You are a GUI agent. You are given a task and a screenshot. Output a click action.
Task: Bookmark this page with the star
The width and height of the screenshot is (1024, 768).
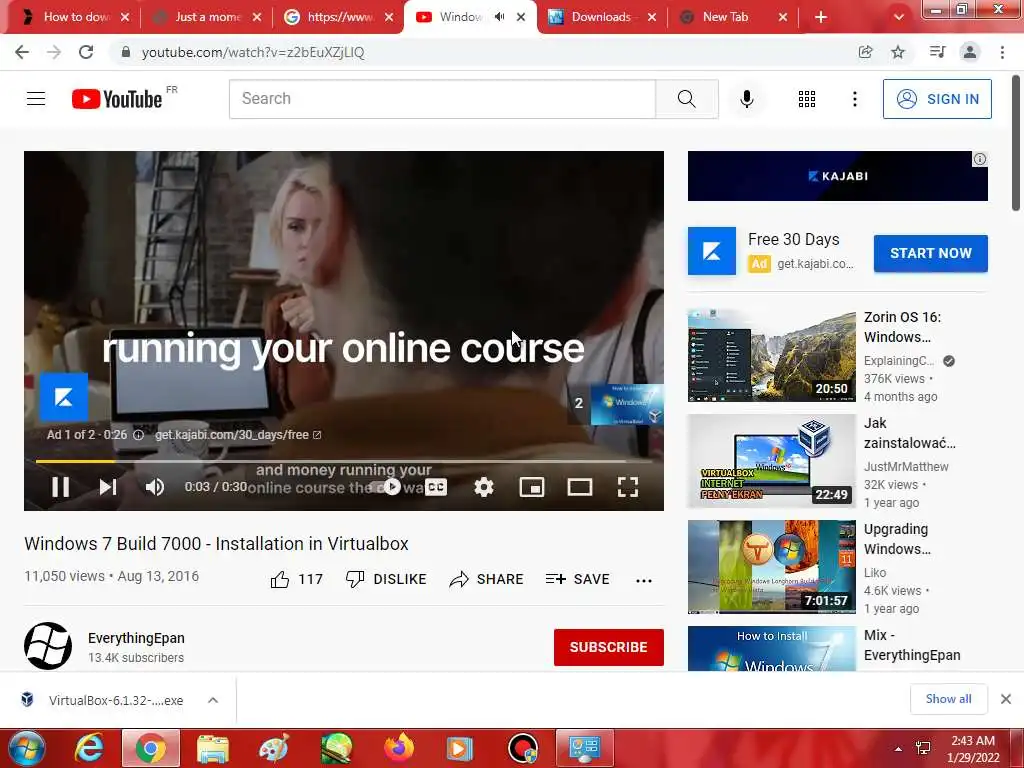click(x=898, y=52)
